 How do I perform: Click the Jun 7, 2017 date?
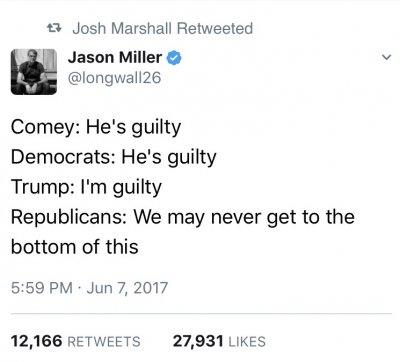pyautogui.click(x=127, y=288)
